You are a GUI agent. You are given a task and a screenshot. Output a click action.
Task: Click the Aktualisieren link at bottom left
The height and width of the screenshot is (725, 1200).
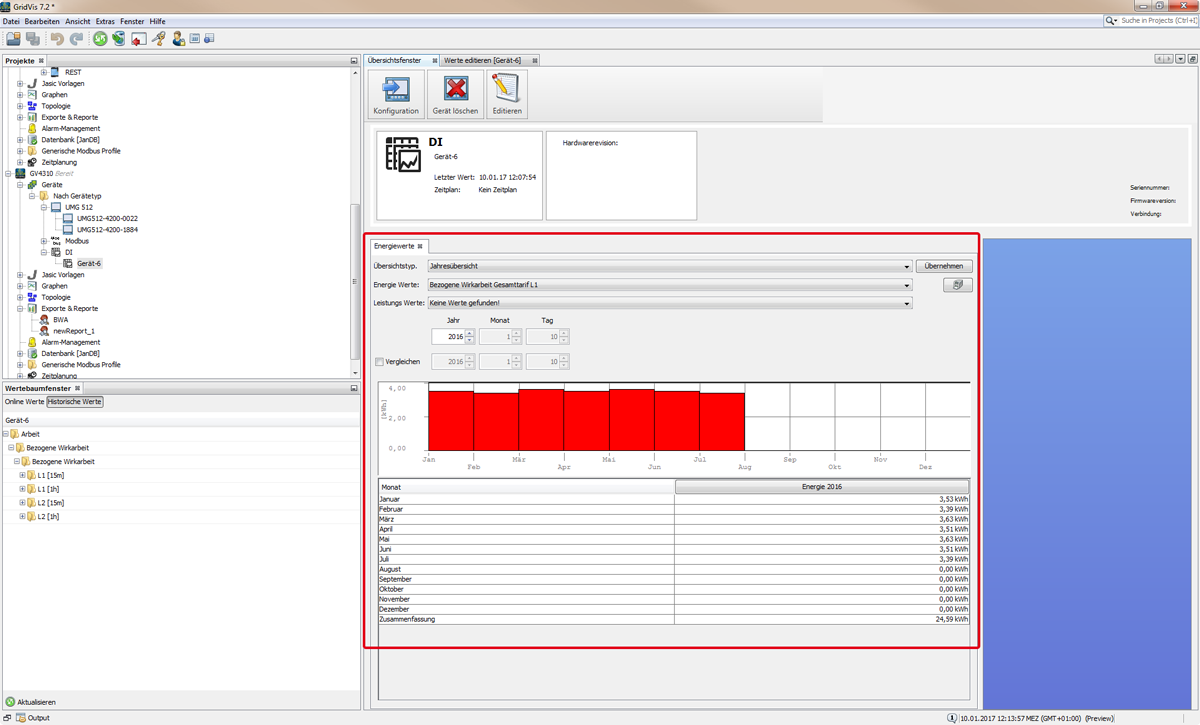point(35,701)
